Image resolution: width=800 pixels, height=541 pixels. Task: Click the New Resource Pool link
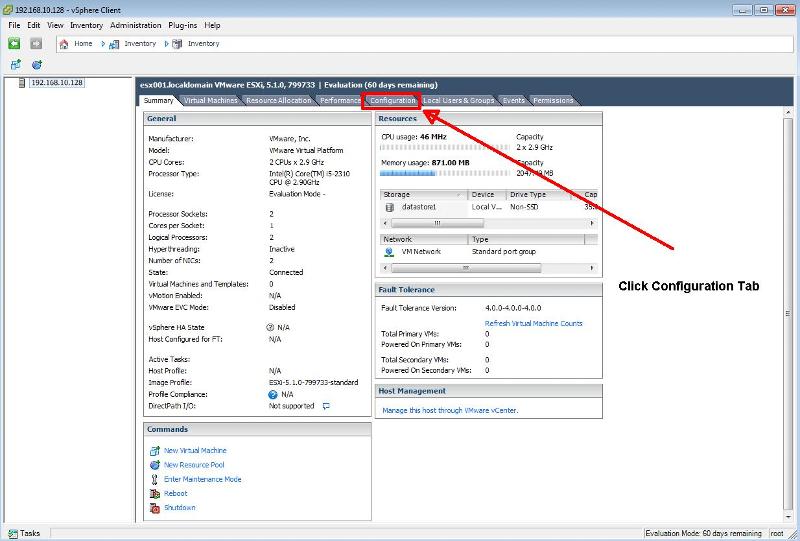[194, 465]
